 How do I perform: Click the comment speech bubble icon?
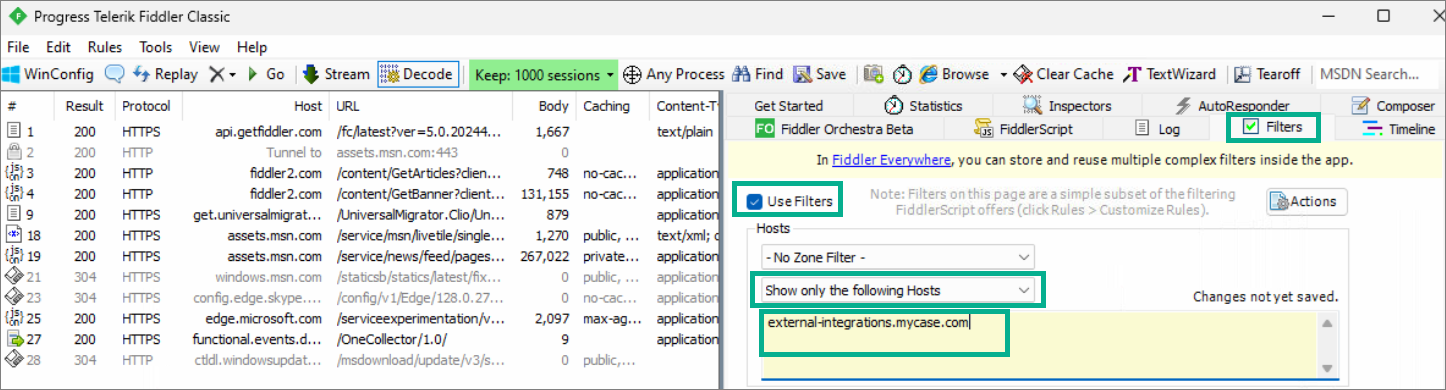(x=114, y=74)
